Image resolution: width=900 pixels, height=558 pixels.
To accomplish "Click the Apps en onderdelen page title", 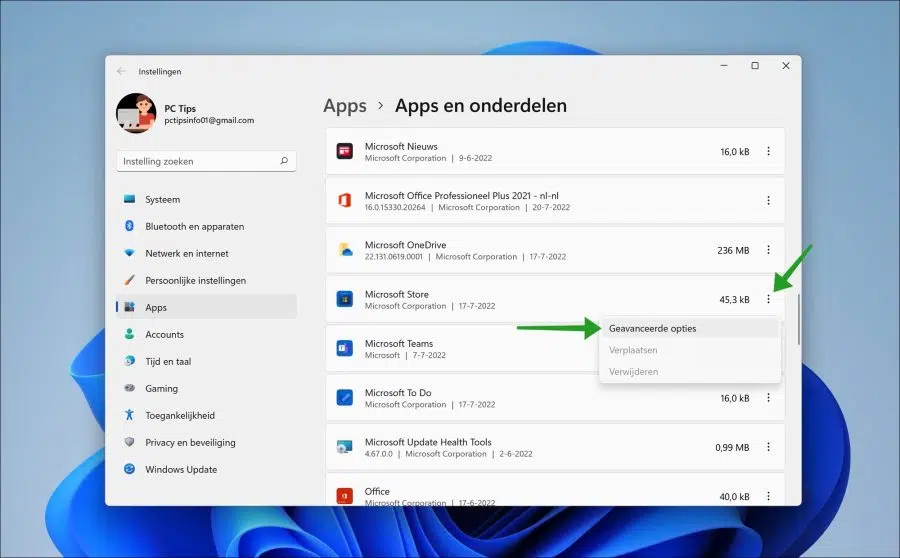I will [481, 106].
